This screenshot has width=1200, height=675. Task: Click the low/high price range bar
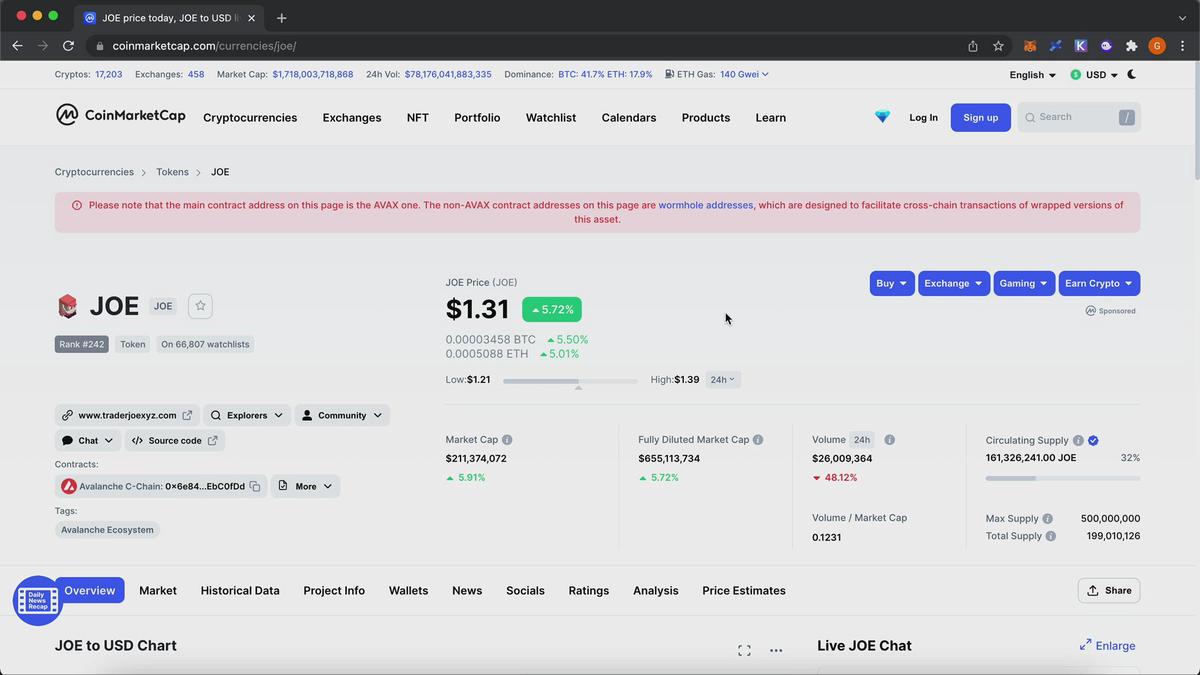(570, 381)
